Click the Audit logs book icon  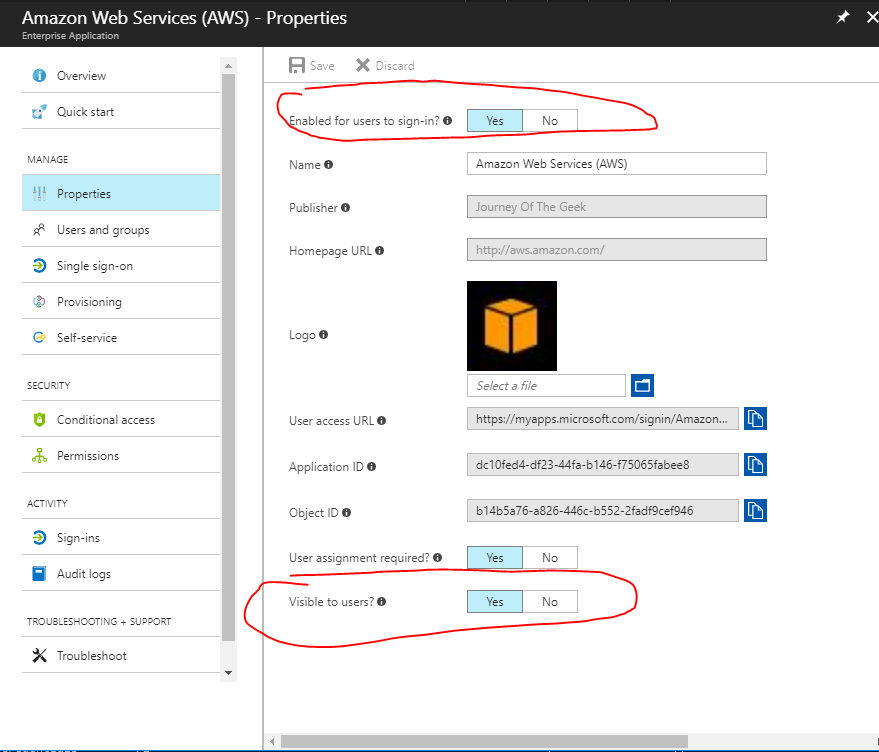(x=39, y=574)
